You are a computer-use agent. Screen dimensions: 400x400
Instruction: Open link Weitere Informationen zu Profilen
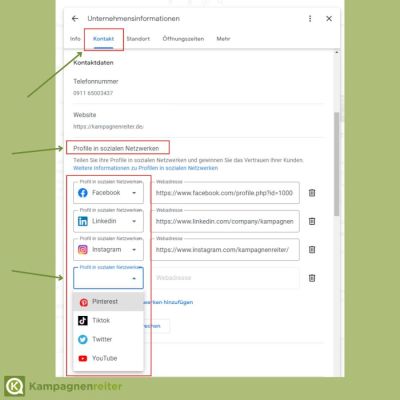click(x=145, y=168)
